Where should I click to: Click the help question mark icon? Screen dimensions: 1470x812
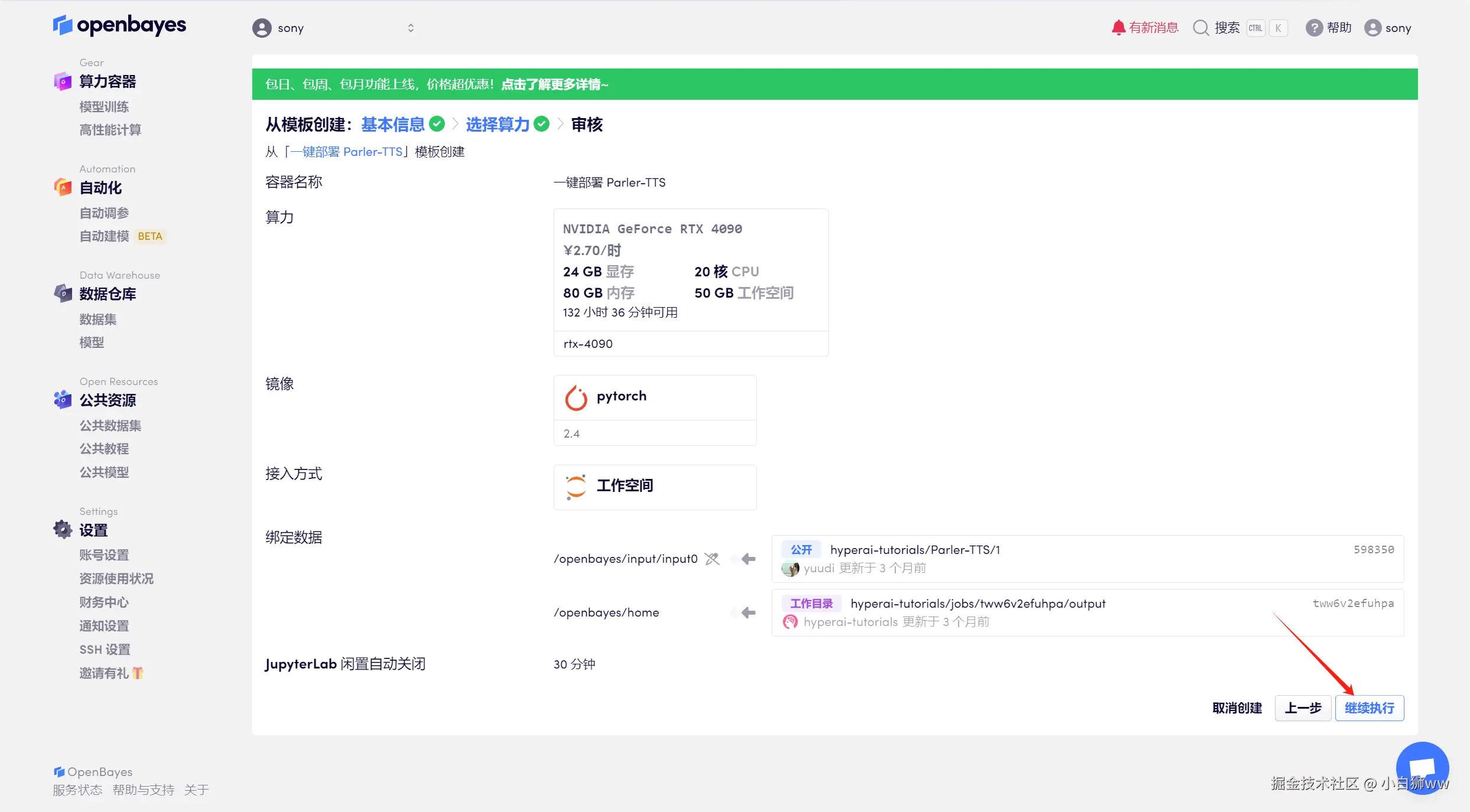tap(1313, 28)
